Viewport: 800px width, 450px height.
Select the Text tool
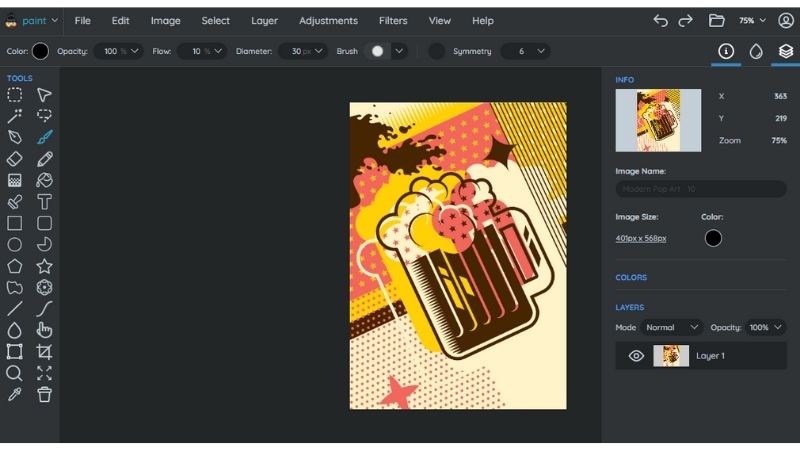44,202
